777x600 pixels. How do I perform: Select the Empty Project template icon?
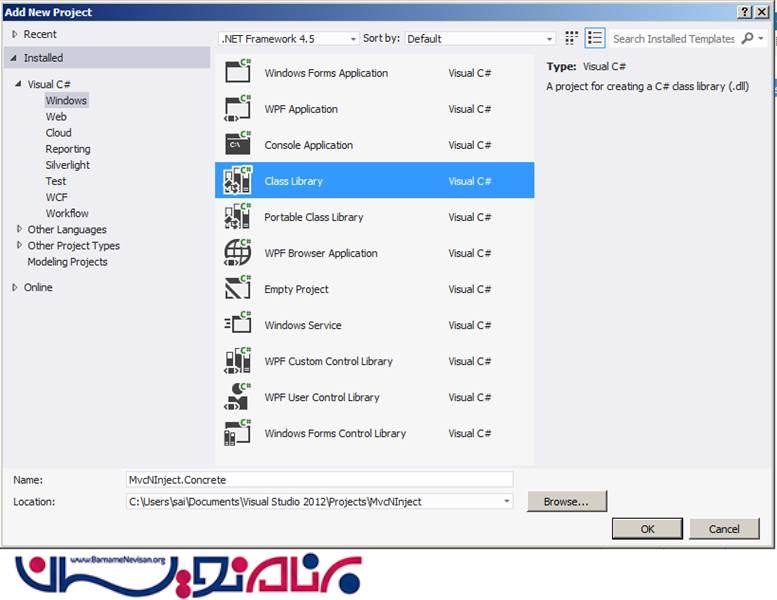(x=237, y=289)
